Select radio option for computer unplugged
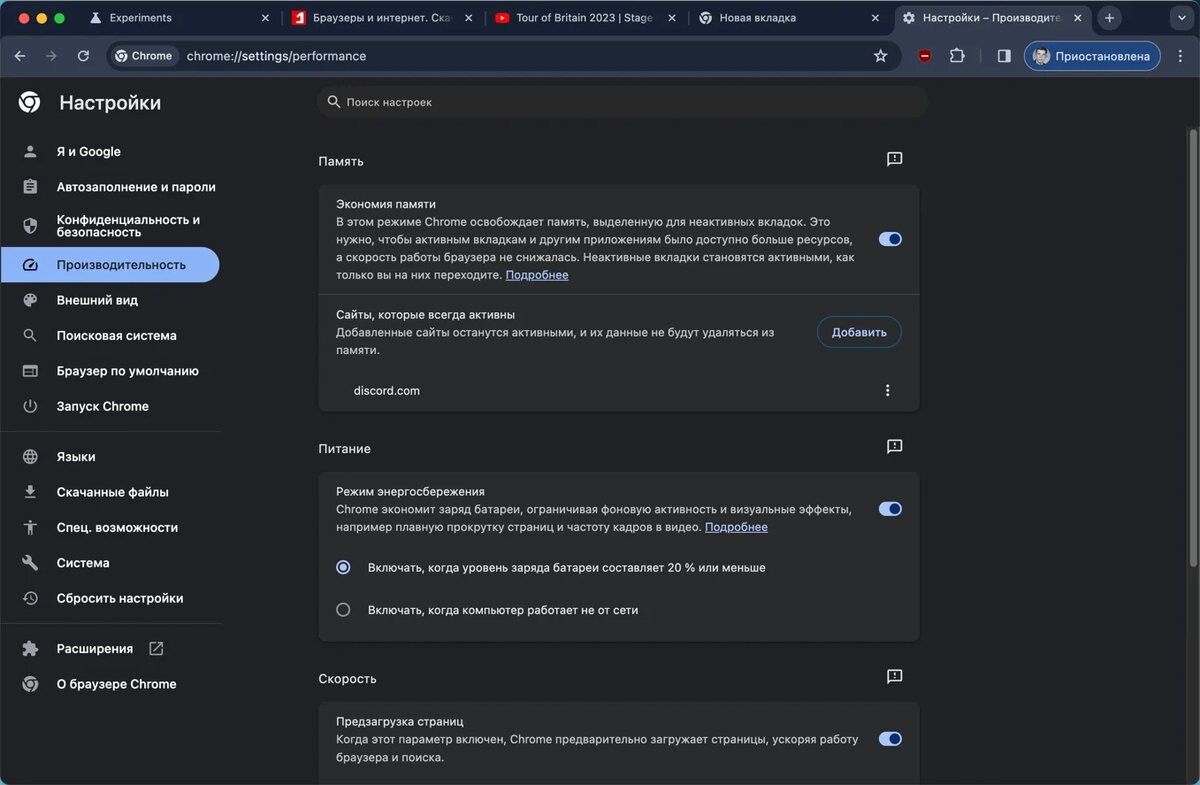 [343, 609]
